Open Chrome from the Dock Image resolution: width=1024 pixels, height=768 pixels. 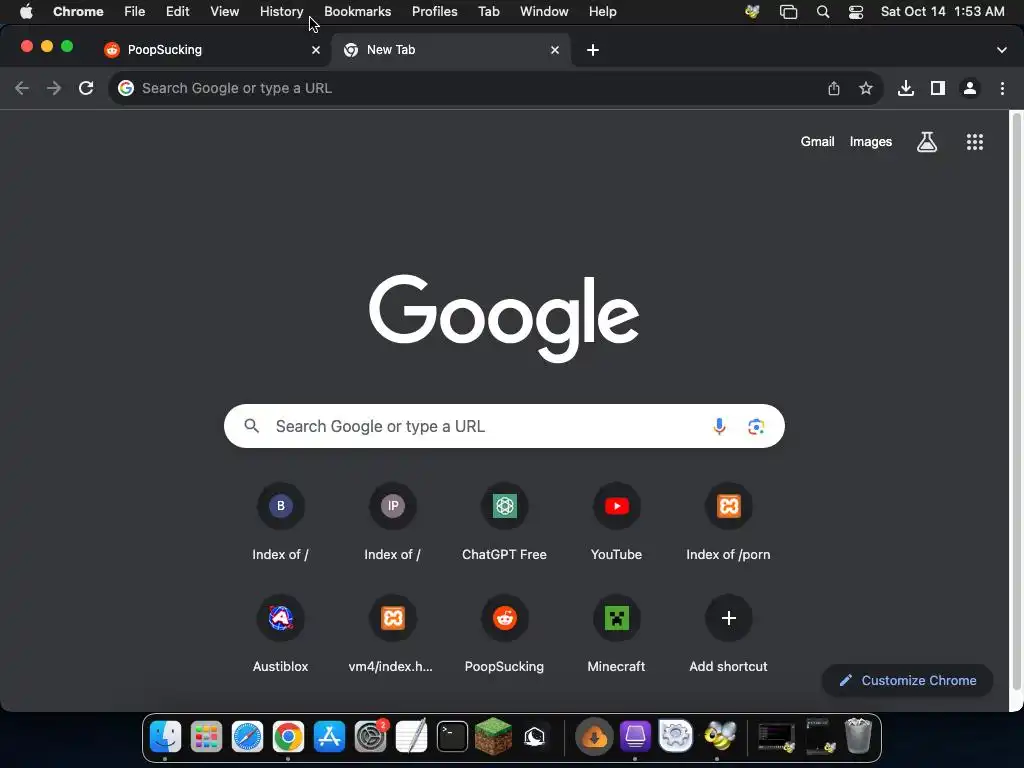(x=288, y=737)
